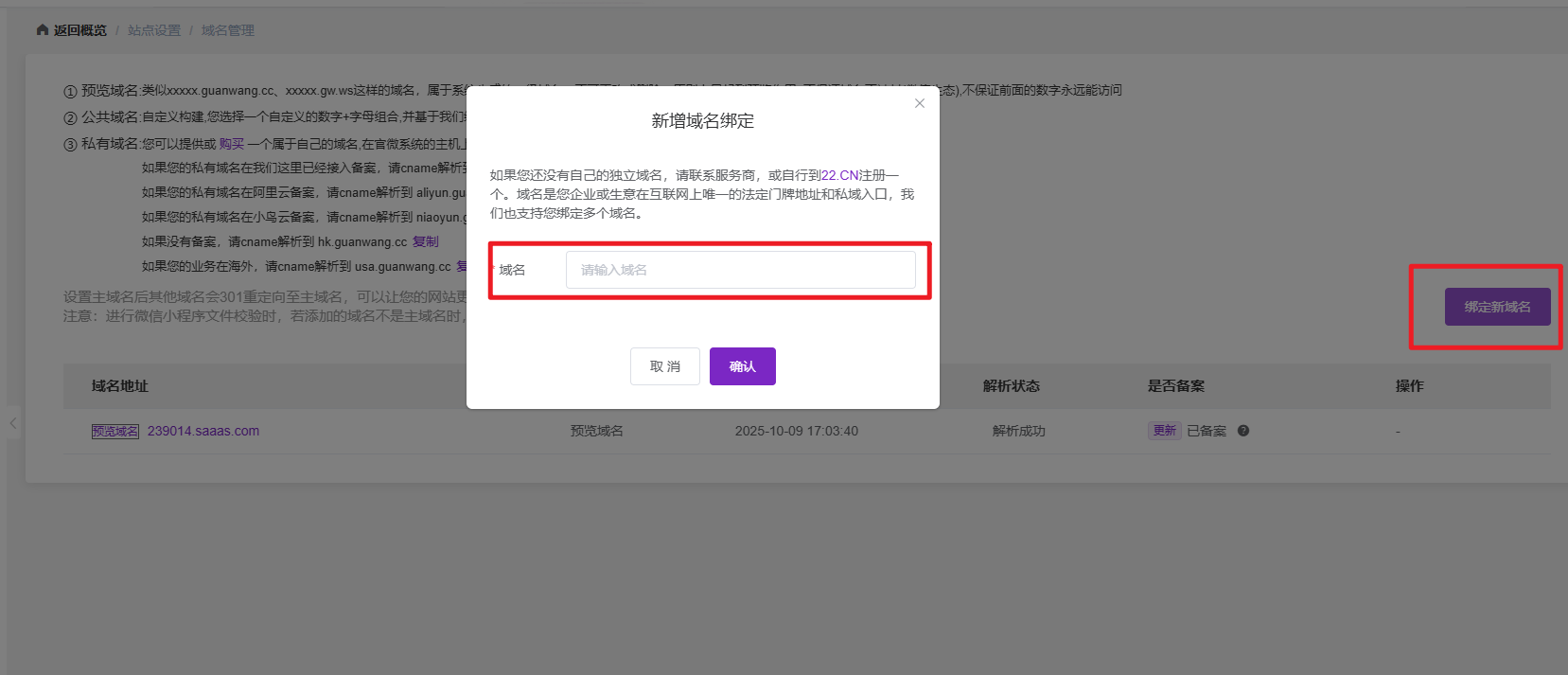Select the 域名管理 breadcrumb item
The image size is (1568, 675).
[228, 30]
